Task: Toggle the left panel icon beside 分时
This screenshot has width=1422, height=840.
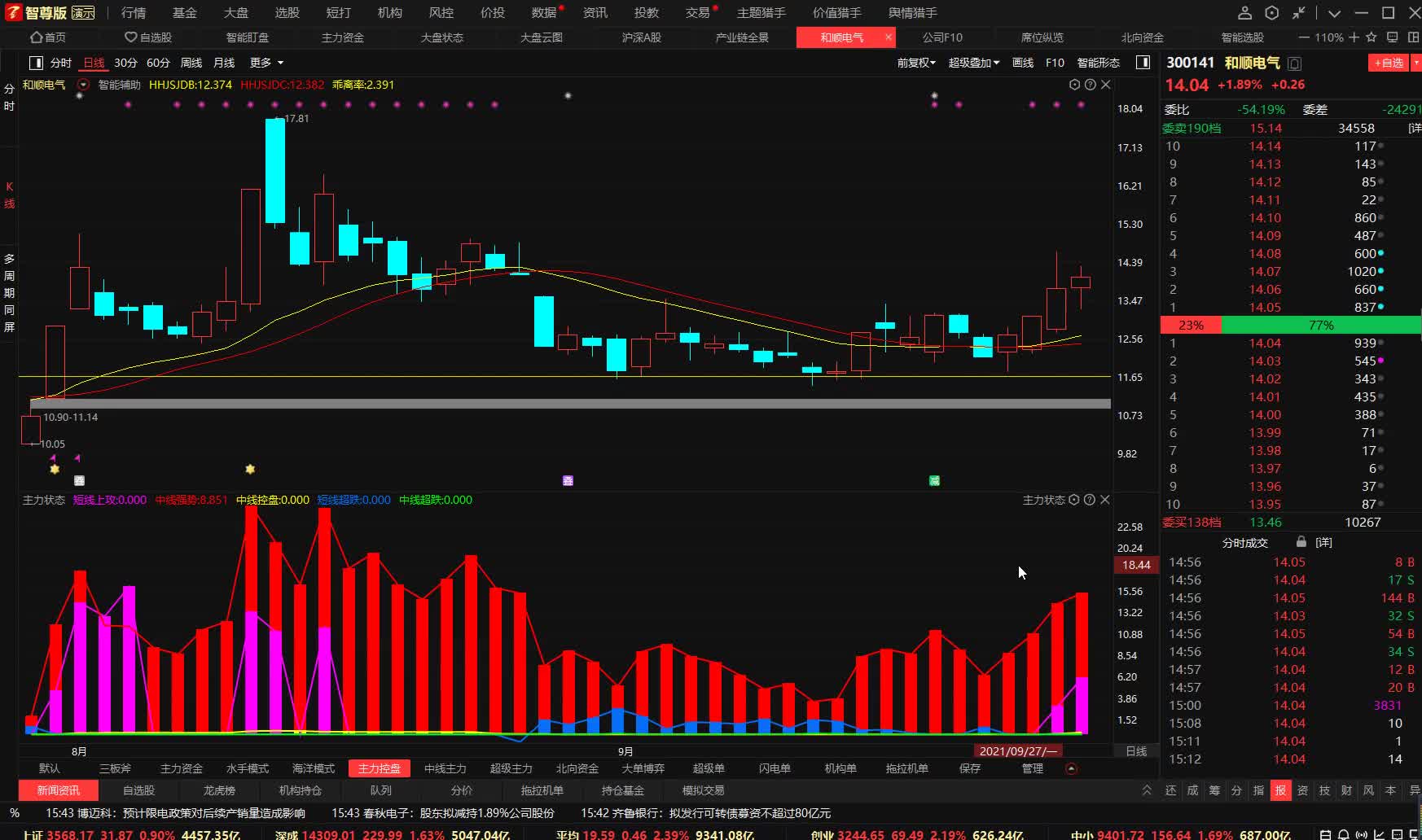Action: coord(36,63)
